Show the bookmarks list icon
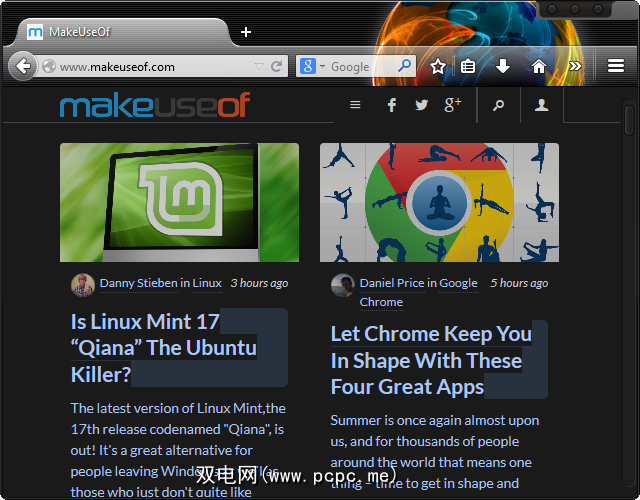Screen dimensions: 640x500 click(x=467, y=66)
